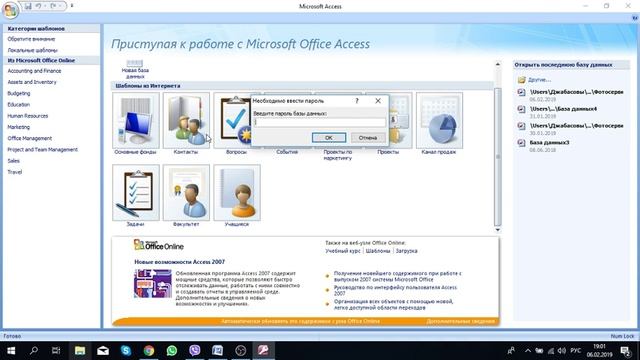
Task: Open Assets and Inventory category
Action: (x=32, y=82)
